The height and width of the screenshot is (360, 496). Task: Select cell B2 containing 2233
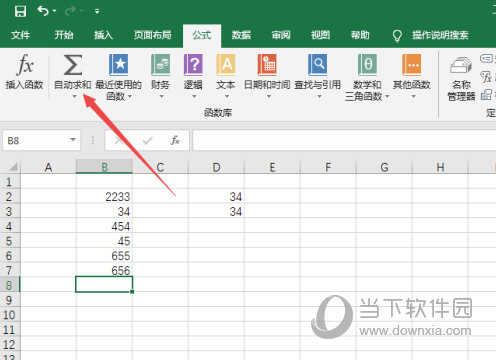104,196
